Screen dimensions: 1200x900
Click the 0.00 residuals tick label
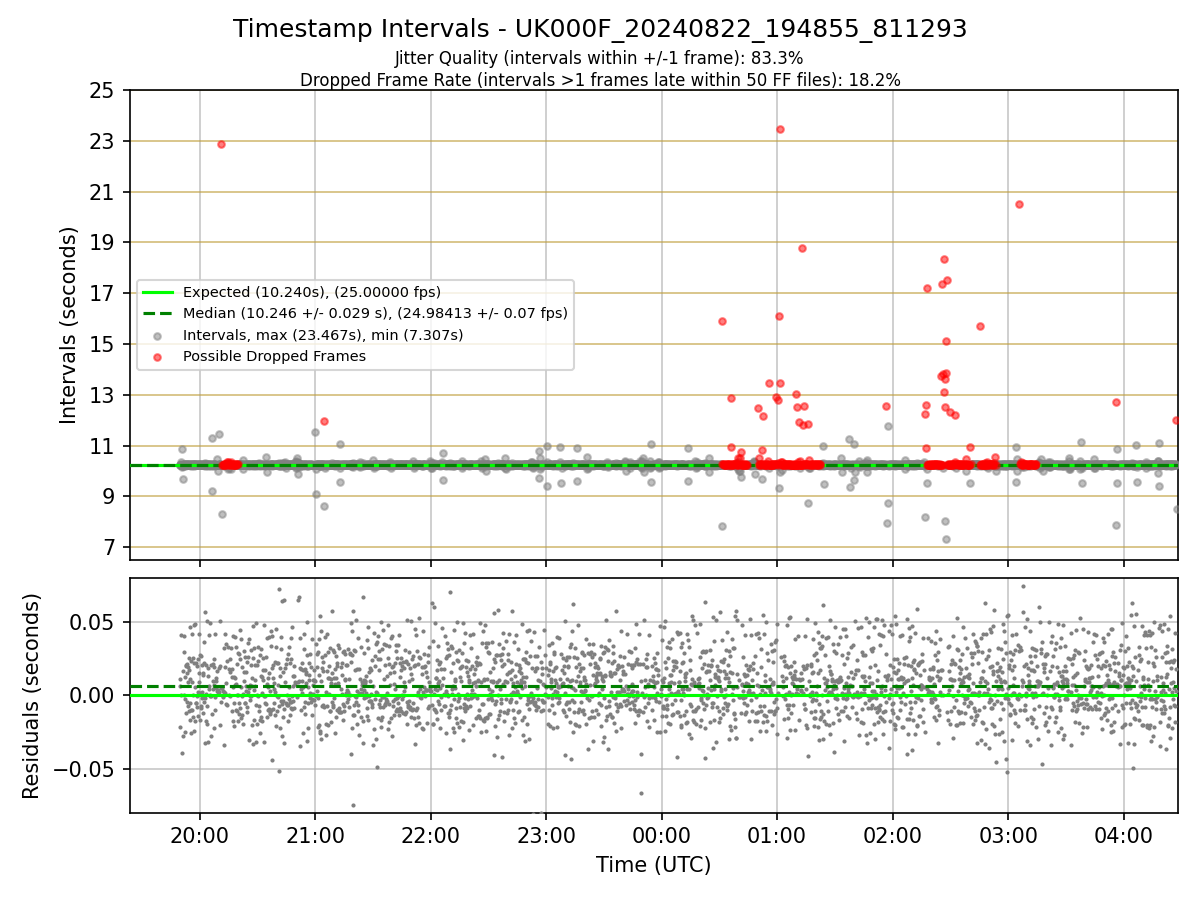coord(91,695)
